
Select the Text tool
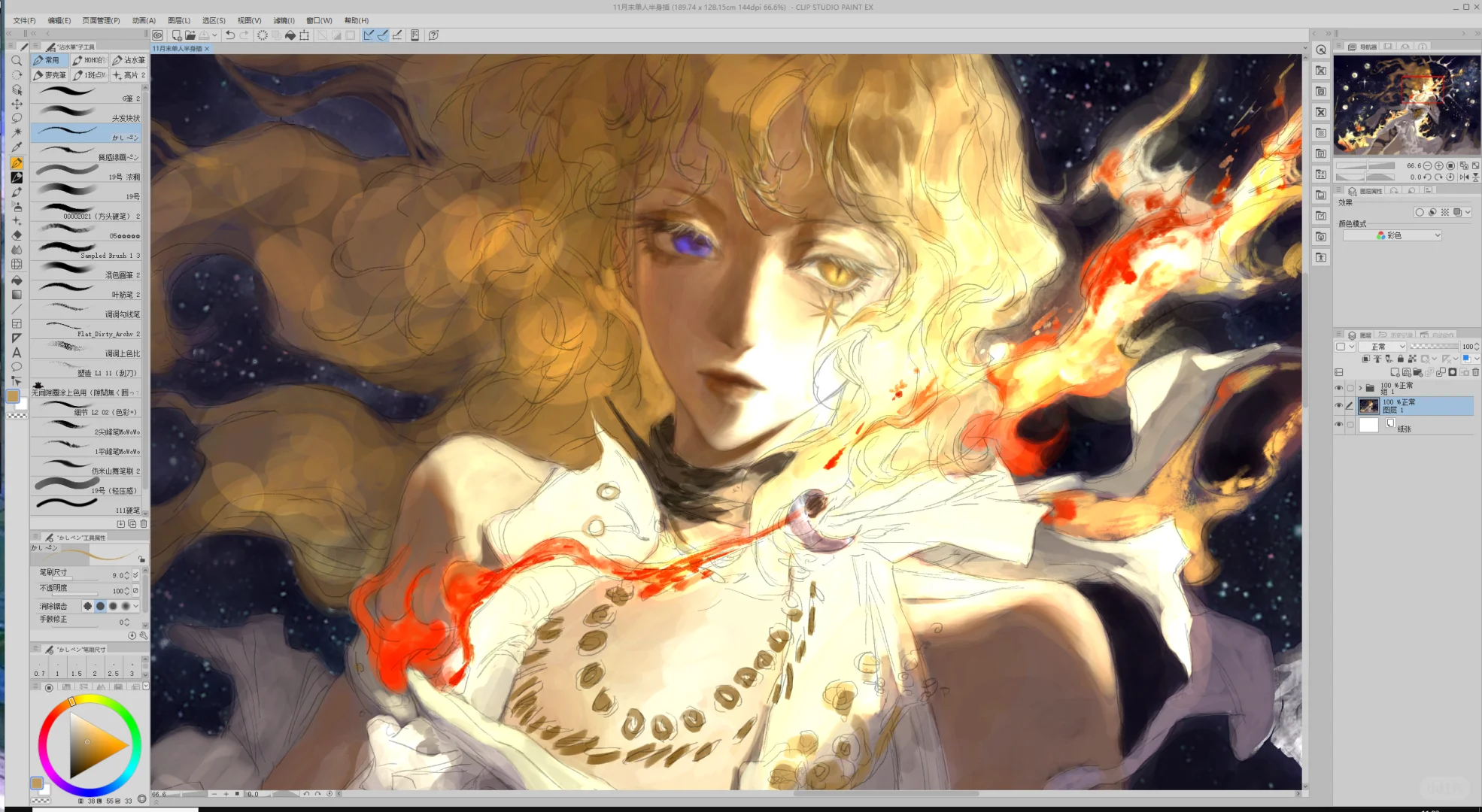click(17, 353)
